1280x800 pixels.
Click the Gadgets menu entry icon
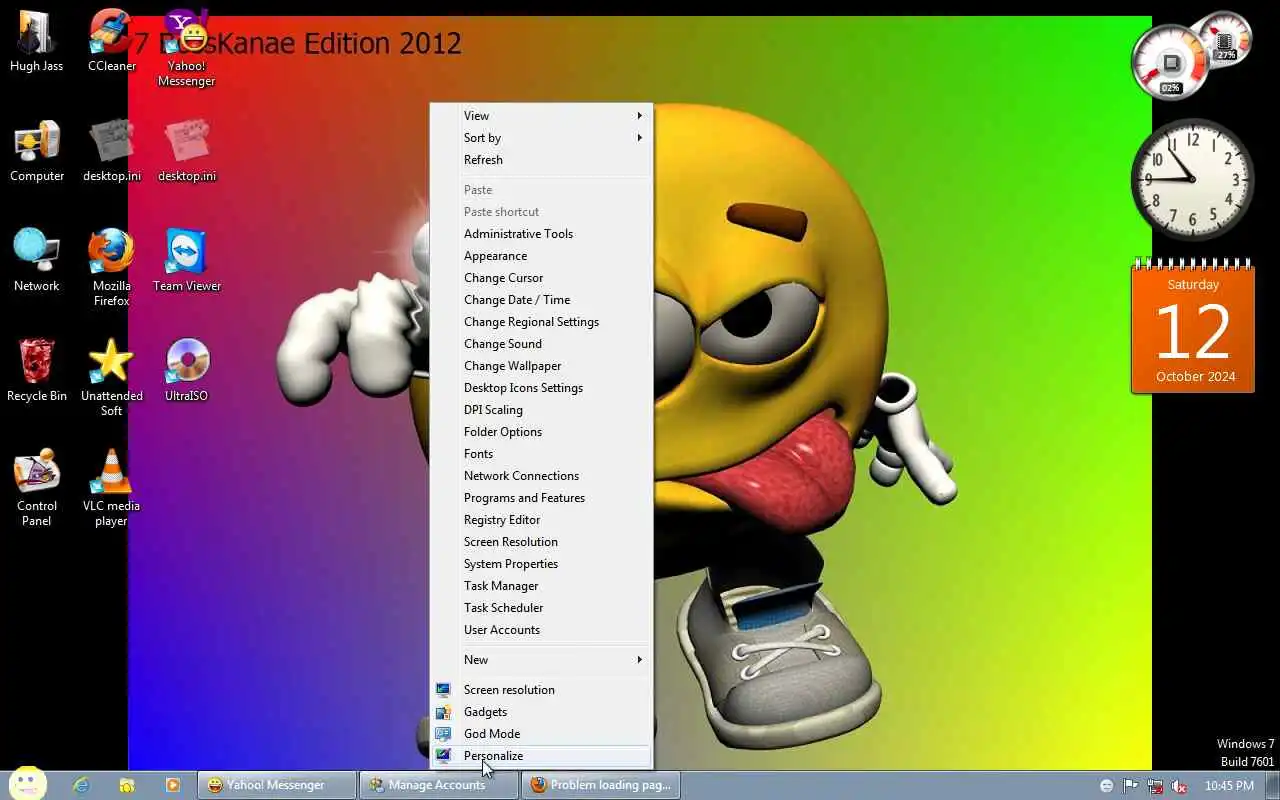point(443,712)
